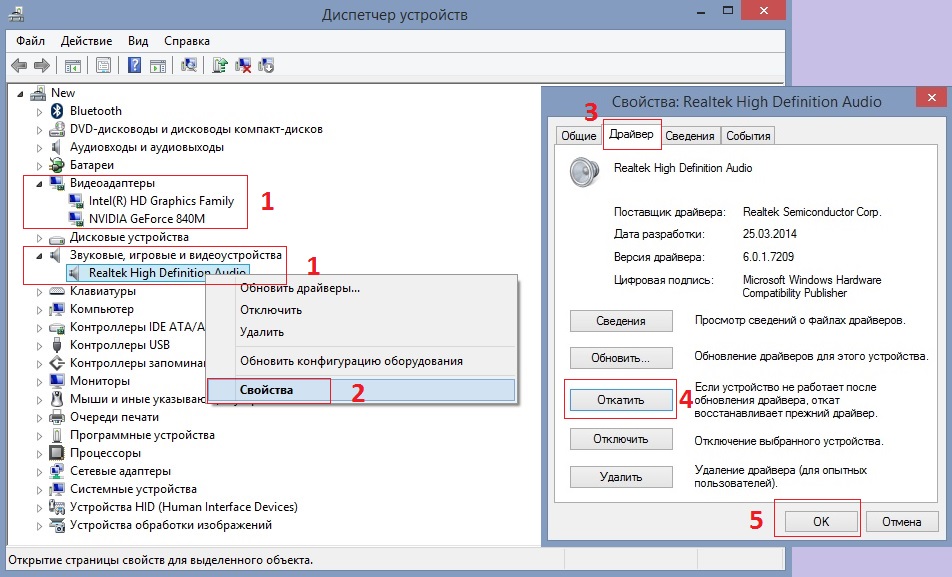Open the Файл menu
The height and width of the screenshot is (577, 952).
point(30,41)
